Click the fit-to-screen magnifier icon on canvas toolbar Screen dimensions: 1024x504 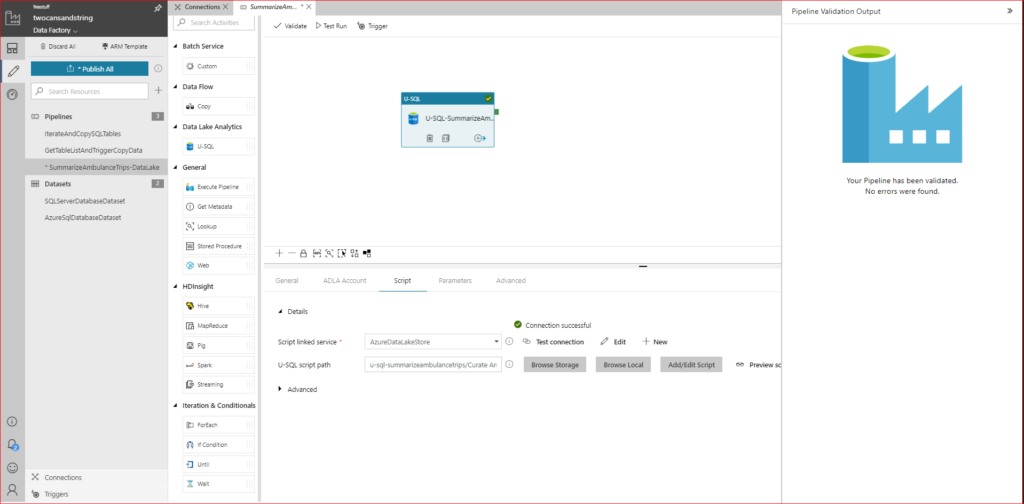coord(329,253)
